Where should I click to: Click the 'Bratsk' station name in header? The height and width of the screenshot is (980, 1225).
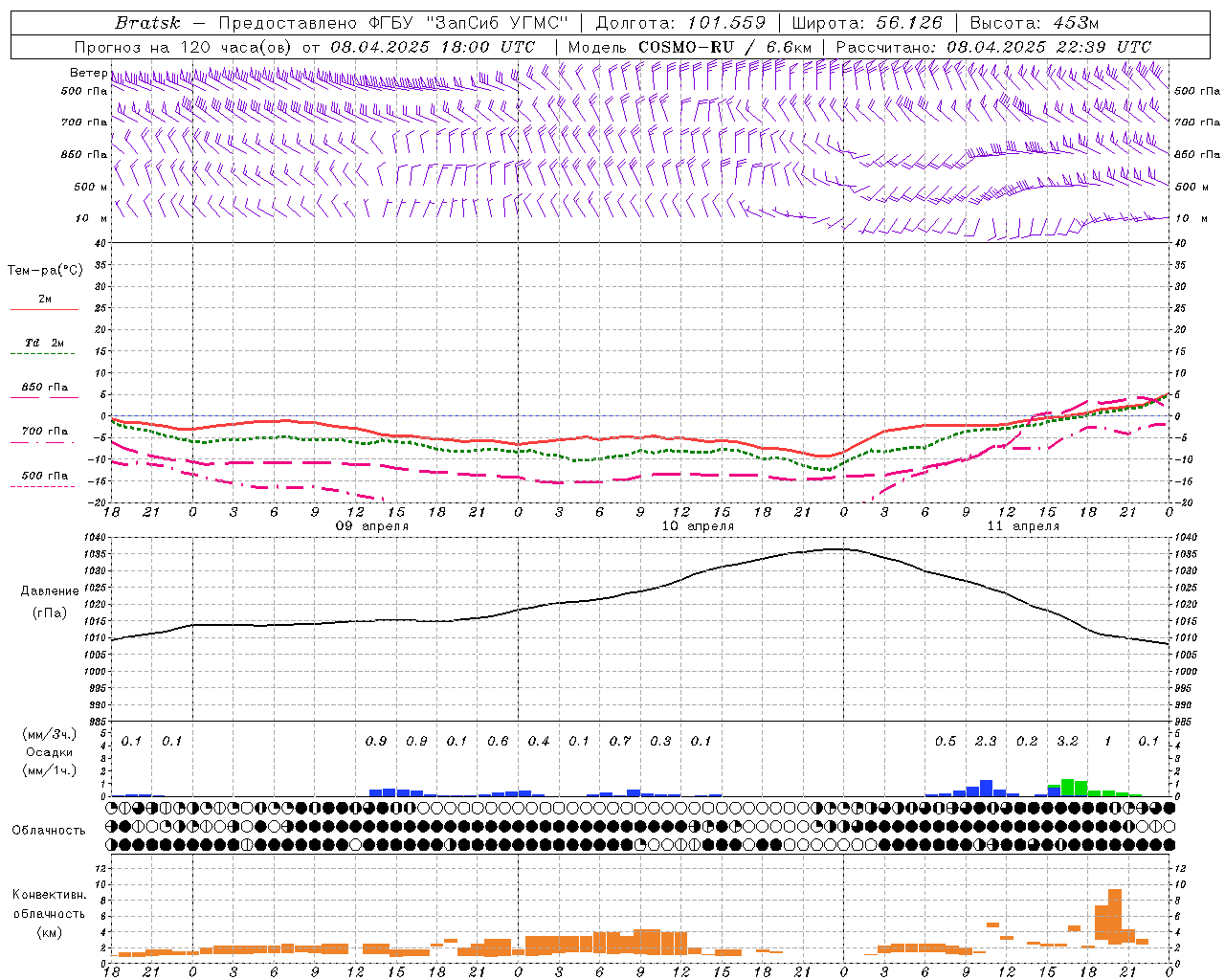[x=147, y=23]
